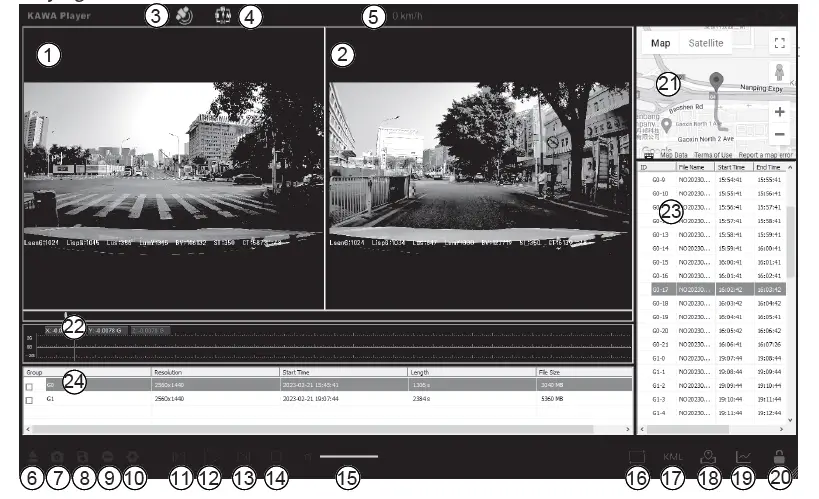Click the save disk icon

(x=83, y=457)
